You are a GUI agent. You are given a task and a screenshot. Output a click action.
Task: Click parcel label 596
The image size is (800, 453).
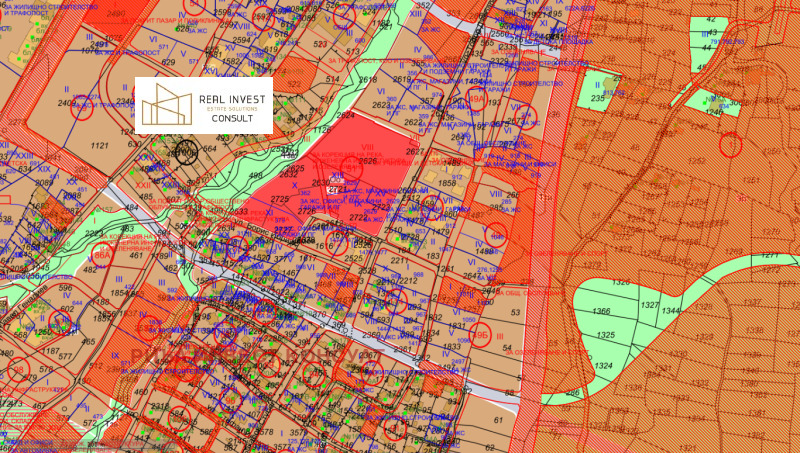(65, 288)
